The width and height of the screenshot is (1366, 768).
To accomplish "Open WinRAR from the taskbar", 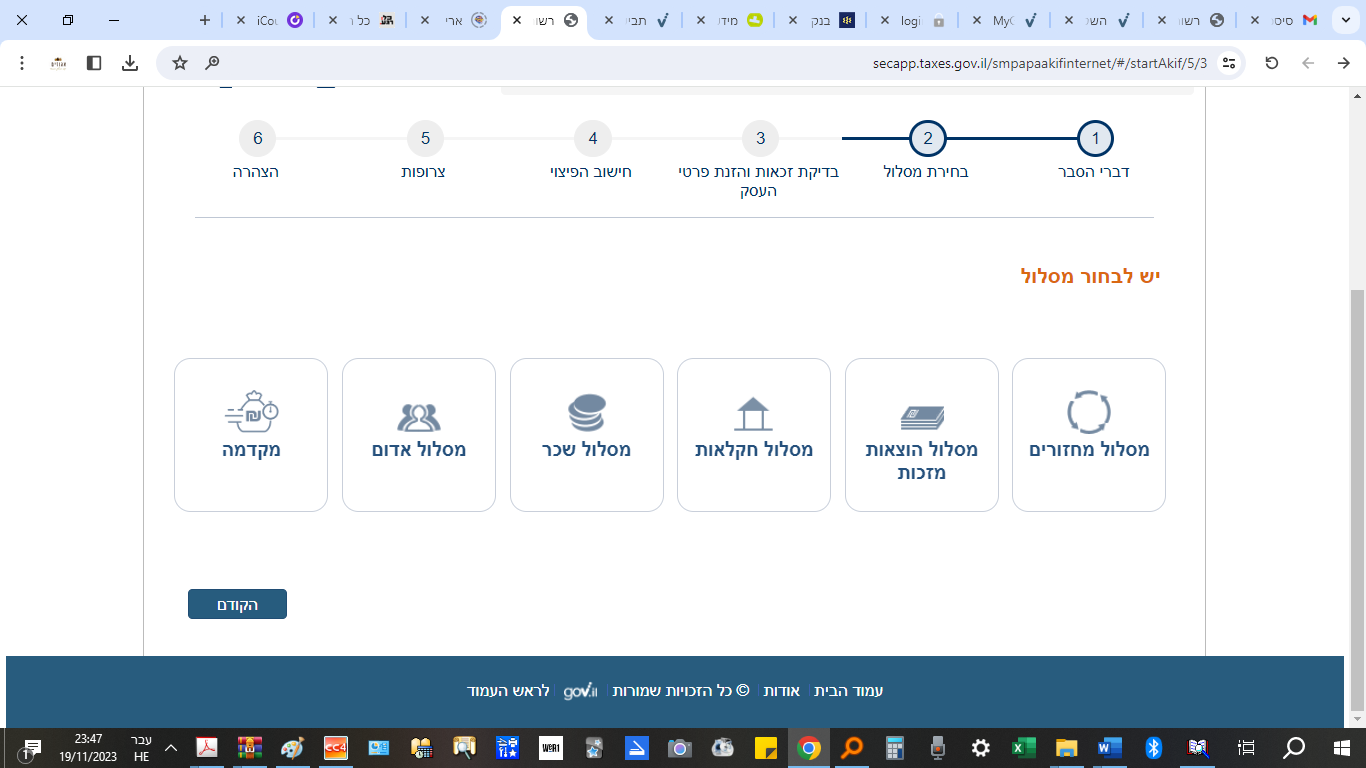I will click(249, 748).
